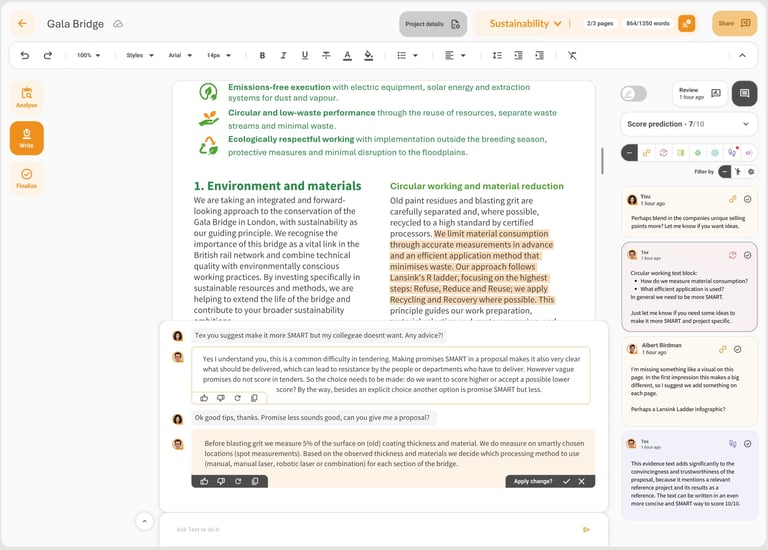Open the Arial font dropdown

[x=180, y=55]
